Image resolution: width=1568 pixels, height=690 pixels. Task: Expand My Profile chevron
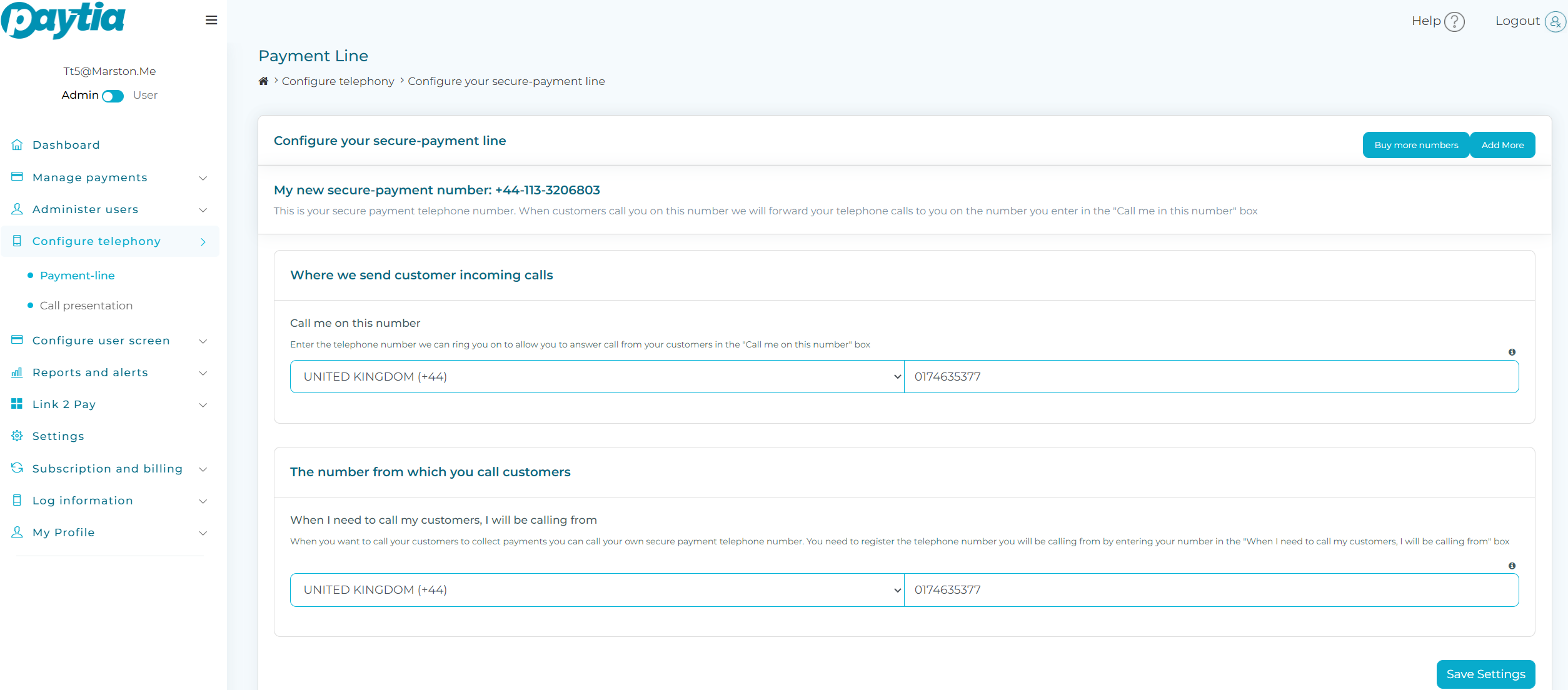pos(203,533)
